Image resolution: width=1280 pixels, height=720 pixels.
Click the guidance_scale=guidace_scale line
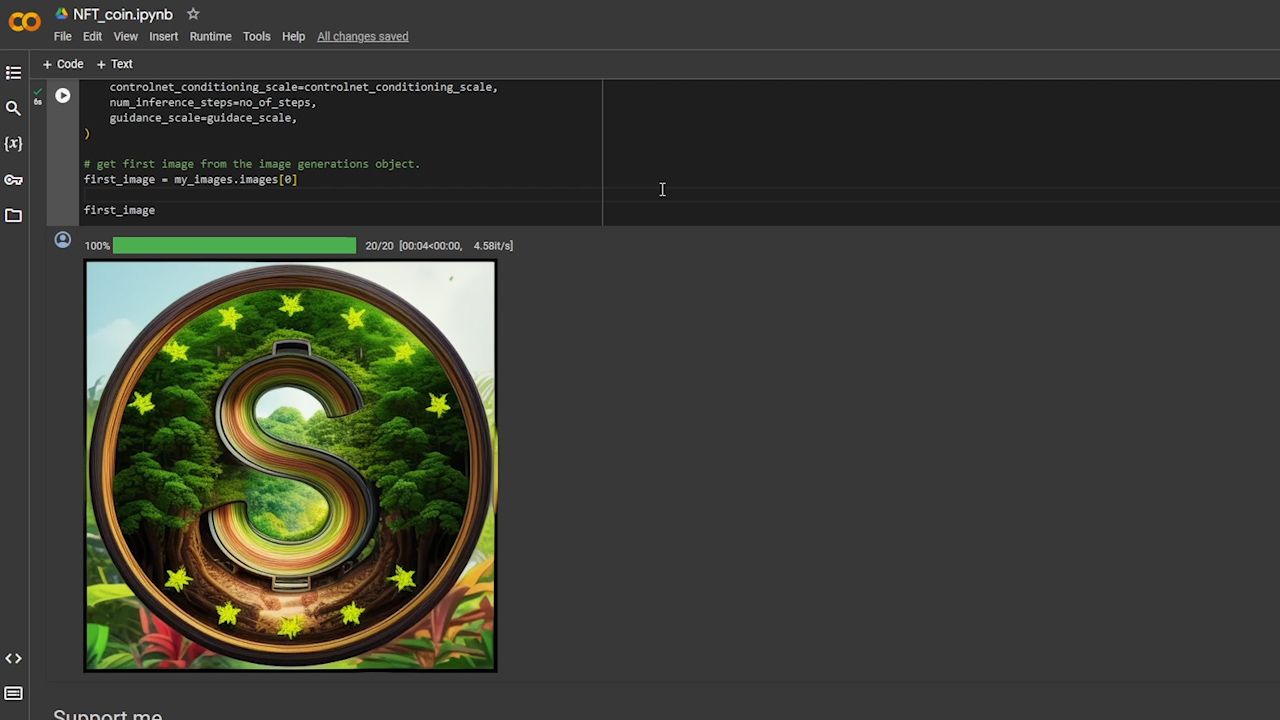tap(203, 118)
